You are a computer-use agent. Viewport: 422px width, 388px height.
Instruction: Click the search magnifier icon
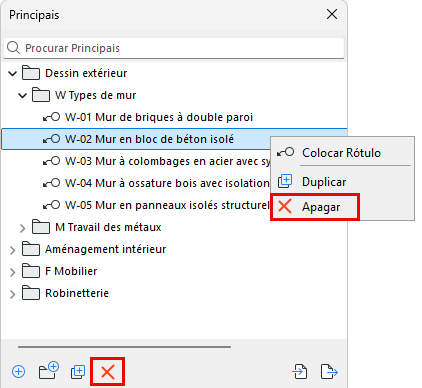pos(13,48)
